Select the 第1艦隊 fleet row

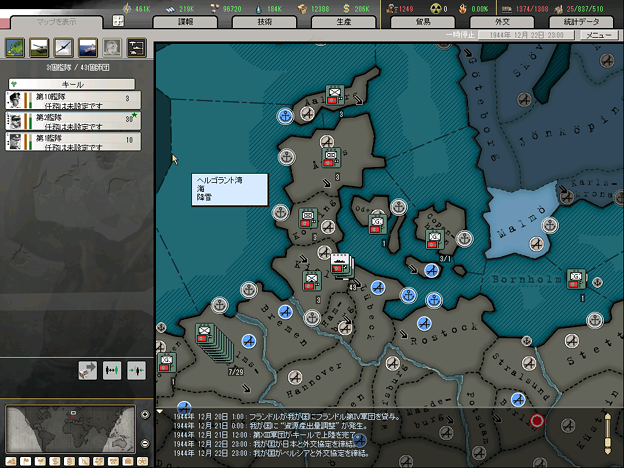coord(73,142)
